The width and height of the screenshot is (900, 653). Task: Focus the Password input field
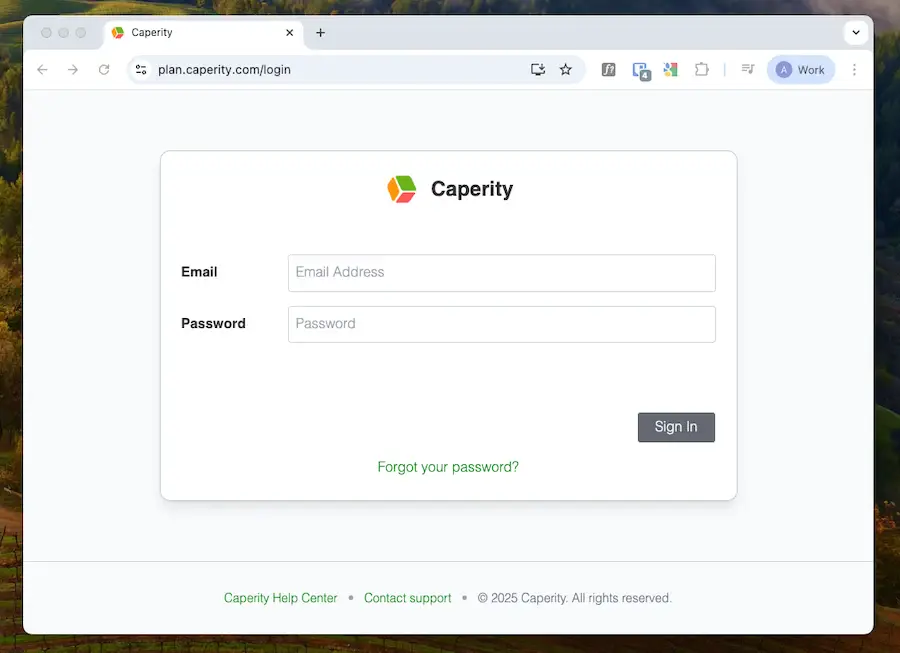click(501, 324)
